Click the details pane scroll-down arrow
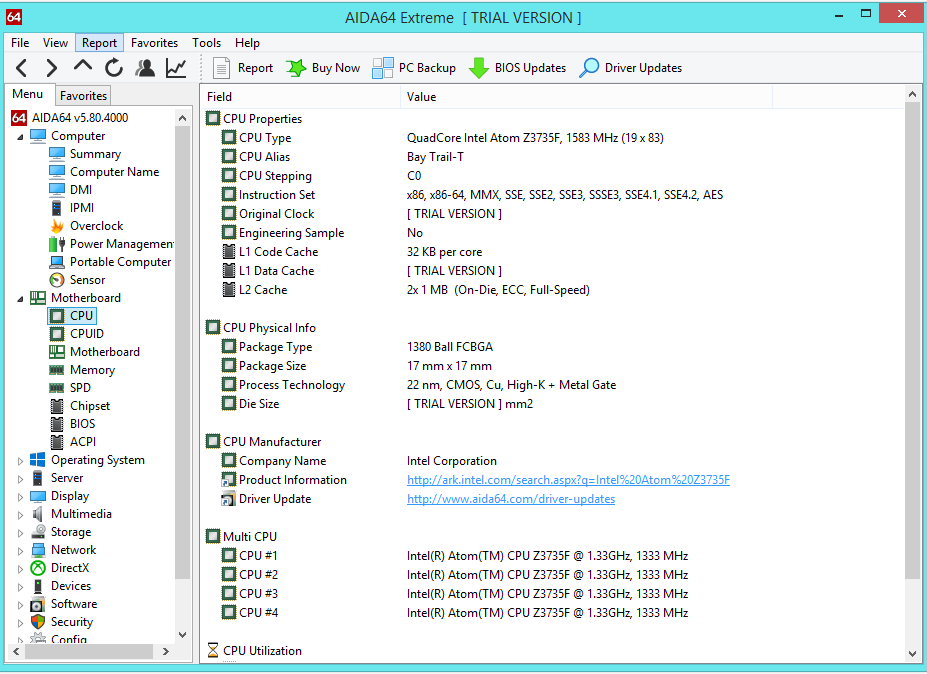 (x=912, y=653)
